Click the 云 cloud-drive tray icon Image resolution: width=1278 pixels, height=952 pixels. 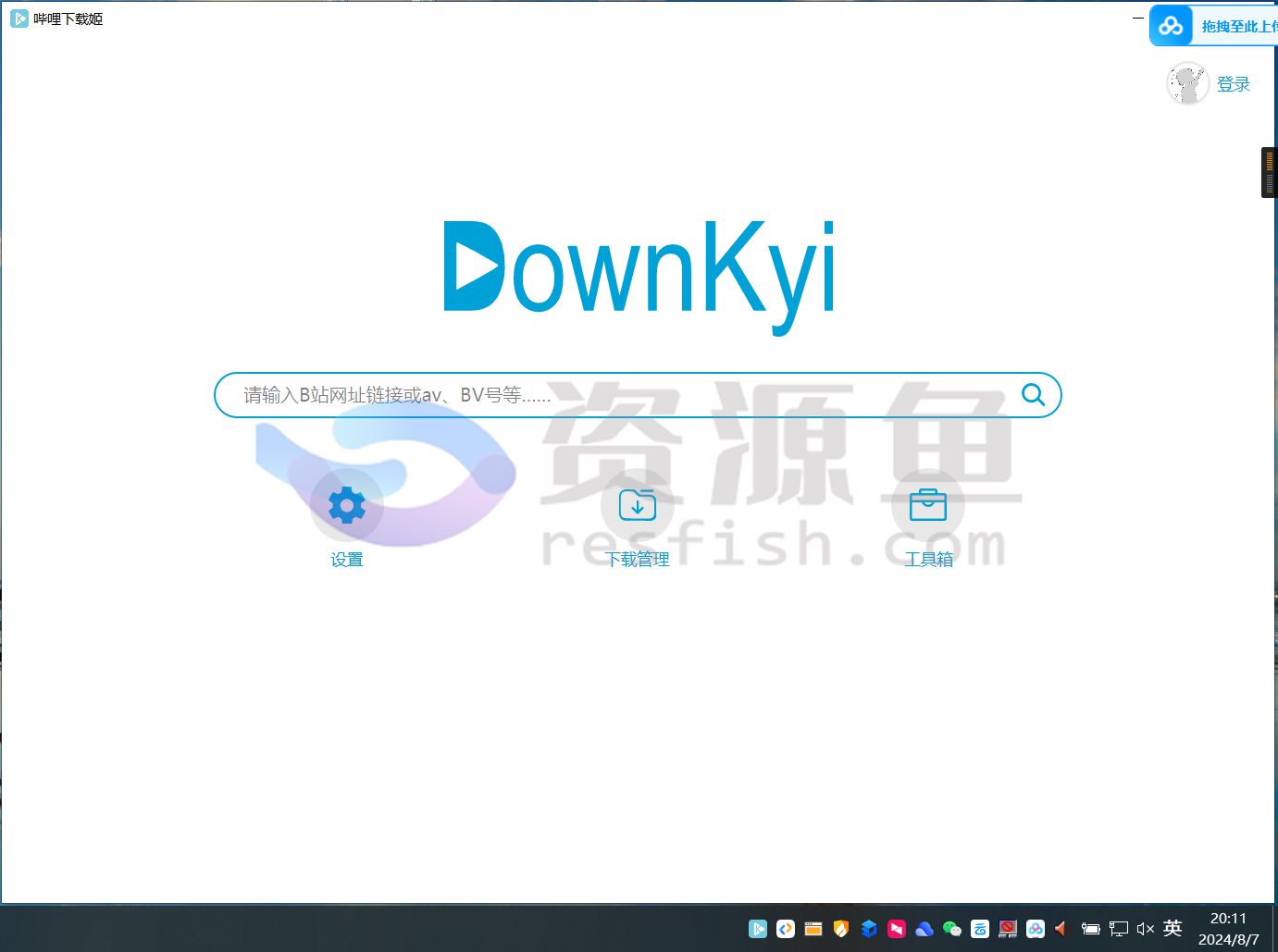980,929
